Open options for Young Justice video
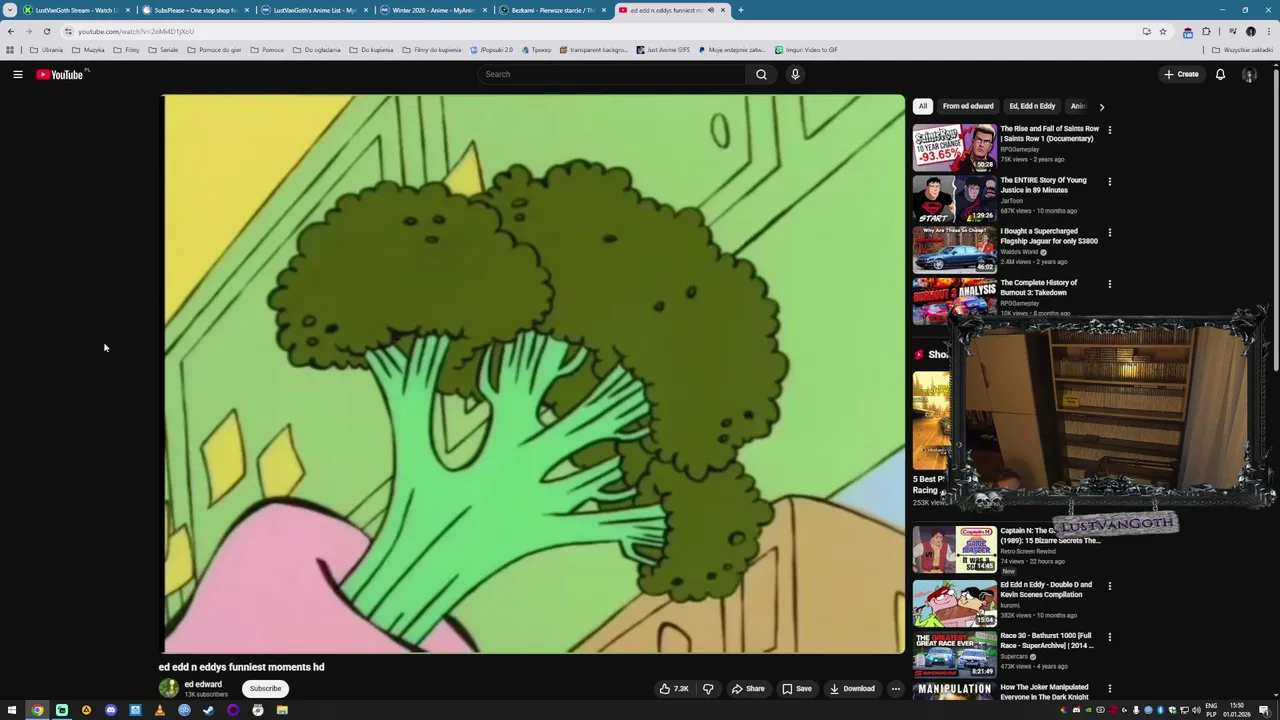This screenshot has height=720, width=1280. pyautogui.click(x=1109, y=181)
